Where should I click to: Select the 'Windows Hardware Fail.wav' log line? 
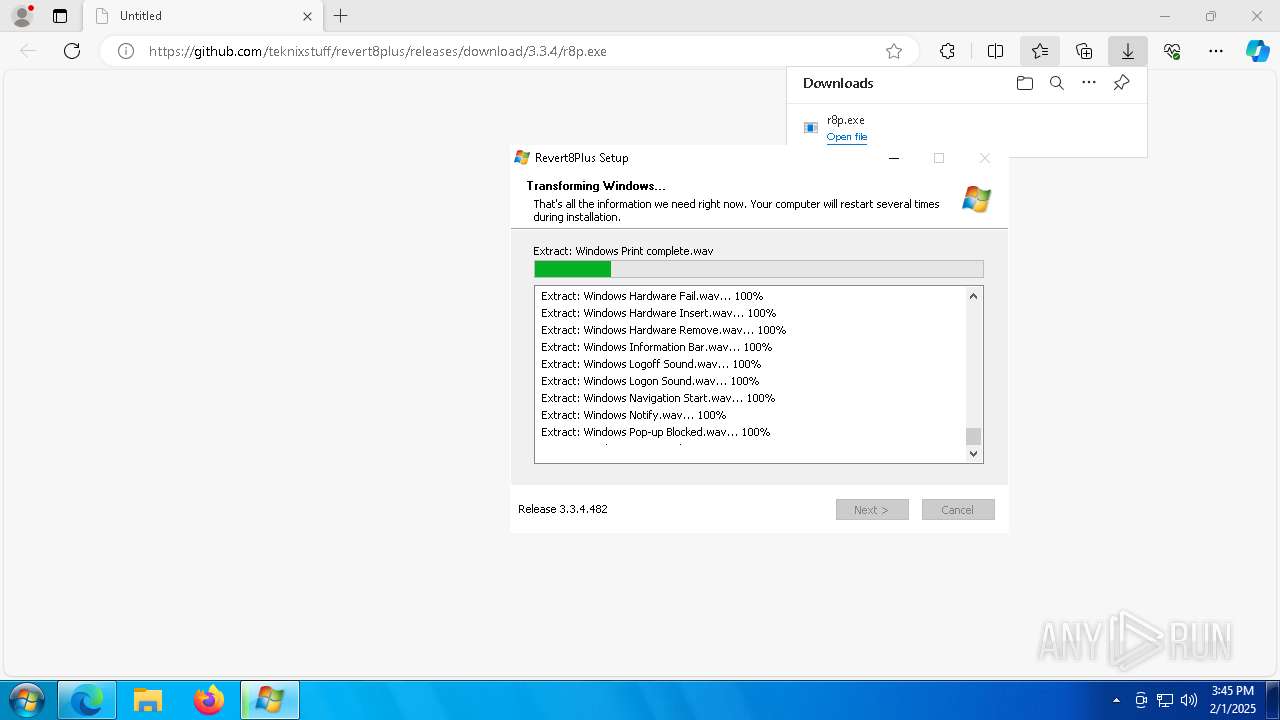(x=652, y=296)
